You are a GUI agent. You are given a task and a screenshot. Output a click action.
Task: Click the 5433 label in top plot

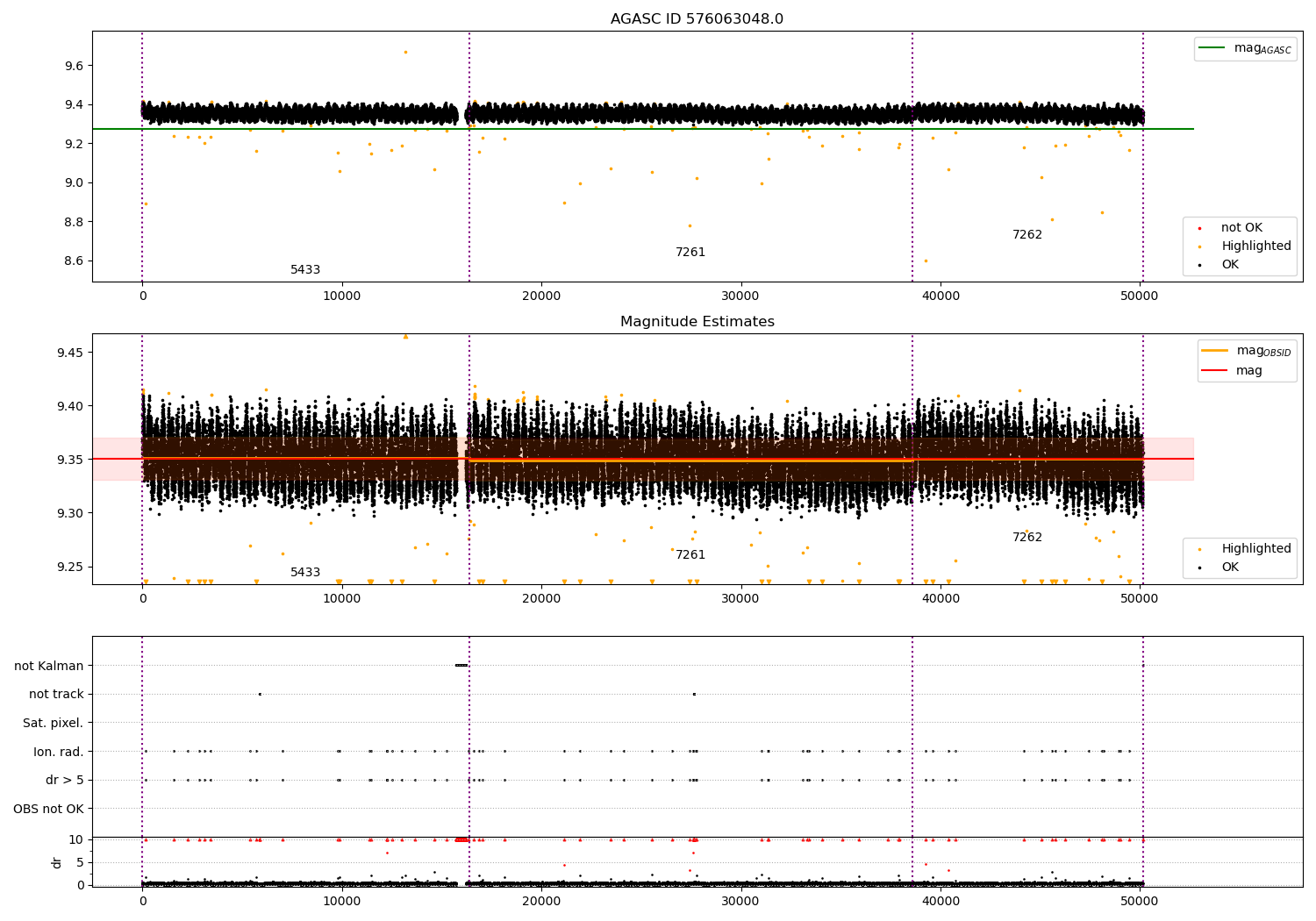(305, 270)
